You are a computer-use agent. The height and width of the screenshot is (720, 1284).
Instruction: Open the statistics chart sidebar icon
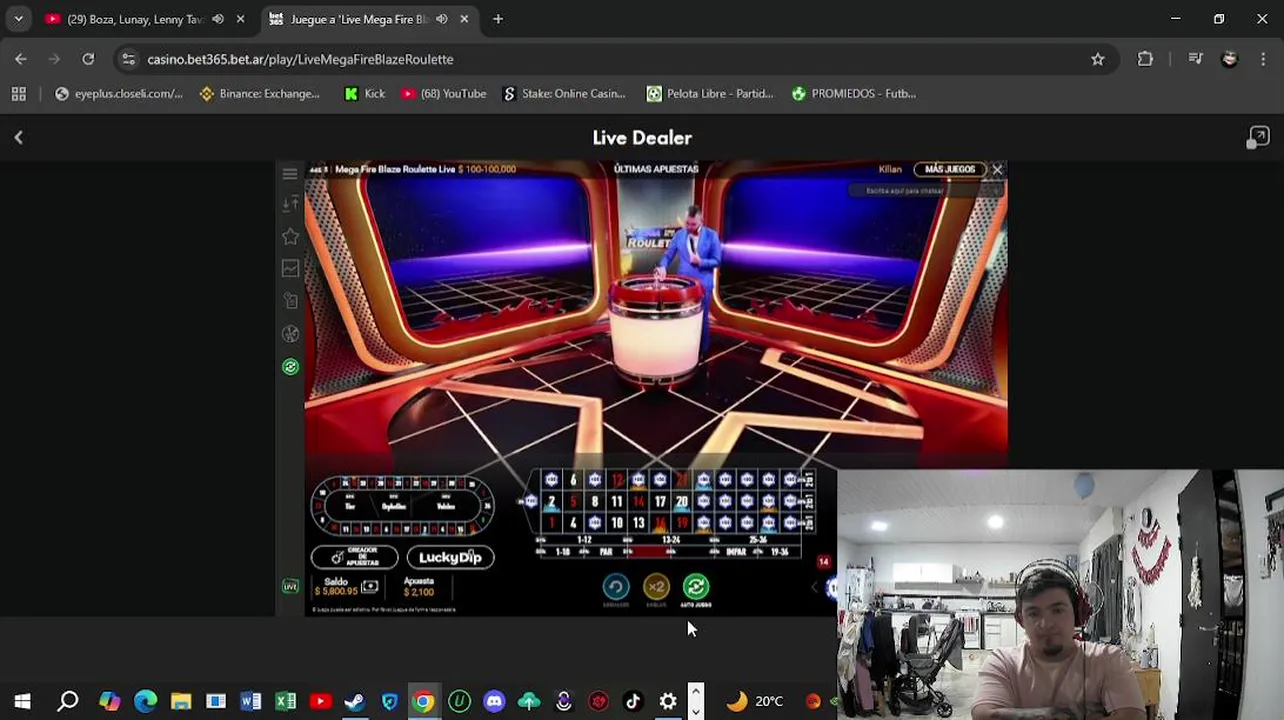pos(290,268)
